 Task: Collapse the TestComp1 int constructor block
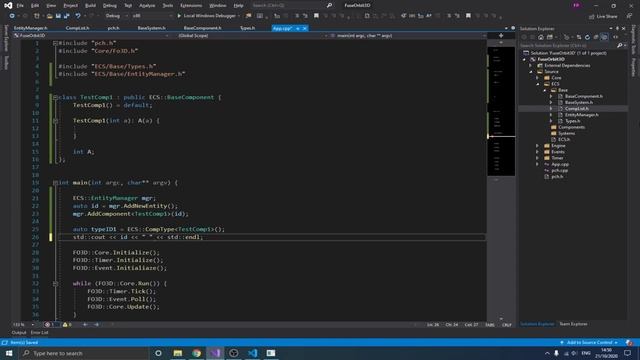pyautogui.click(x=55, y=121)
